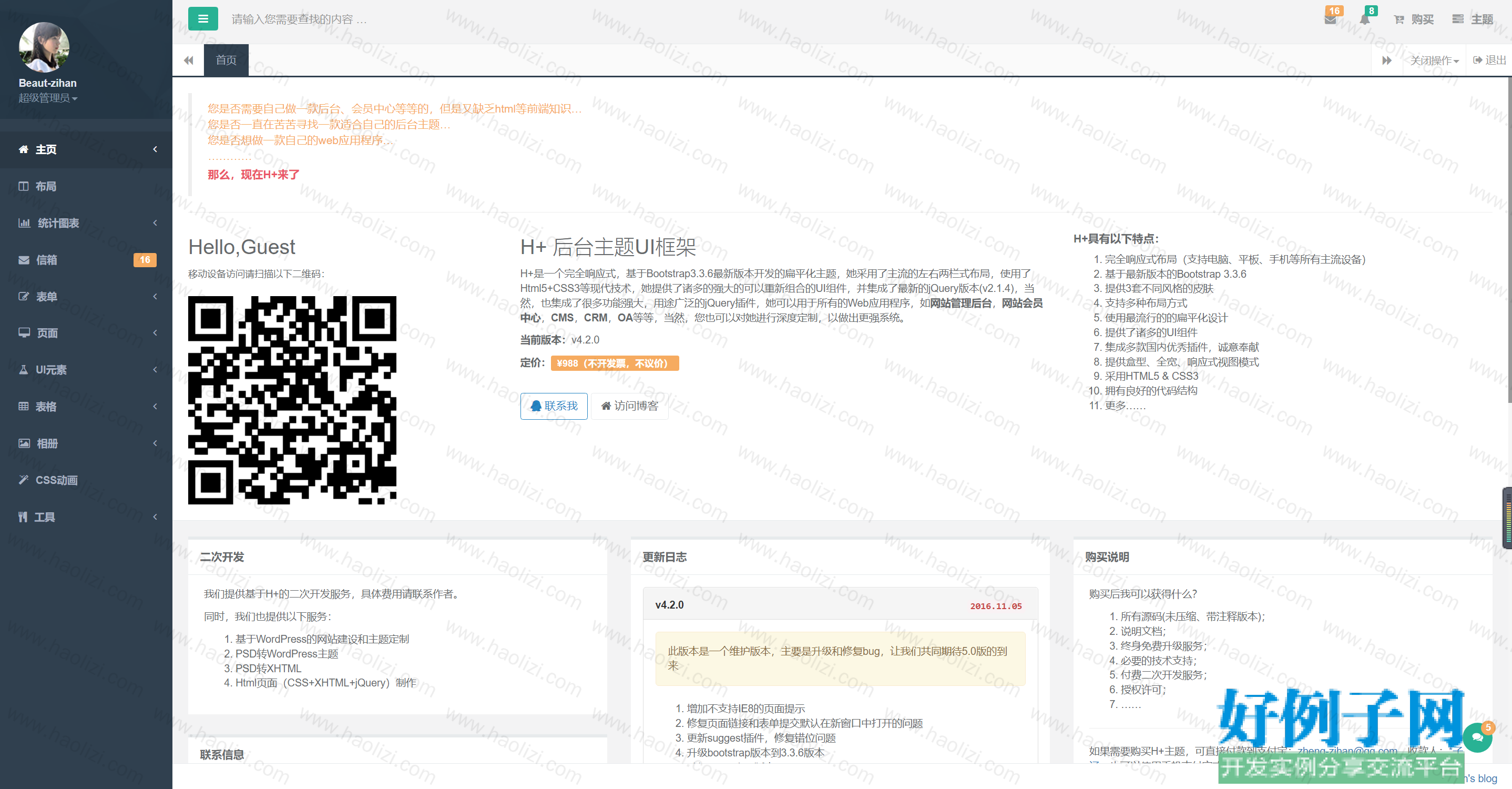Image resolution: width=1512 pixels, height=789 pixels.
Task: Expand the 表格 menu chevron
Action: point(155,406)
